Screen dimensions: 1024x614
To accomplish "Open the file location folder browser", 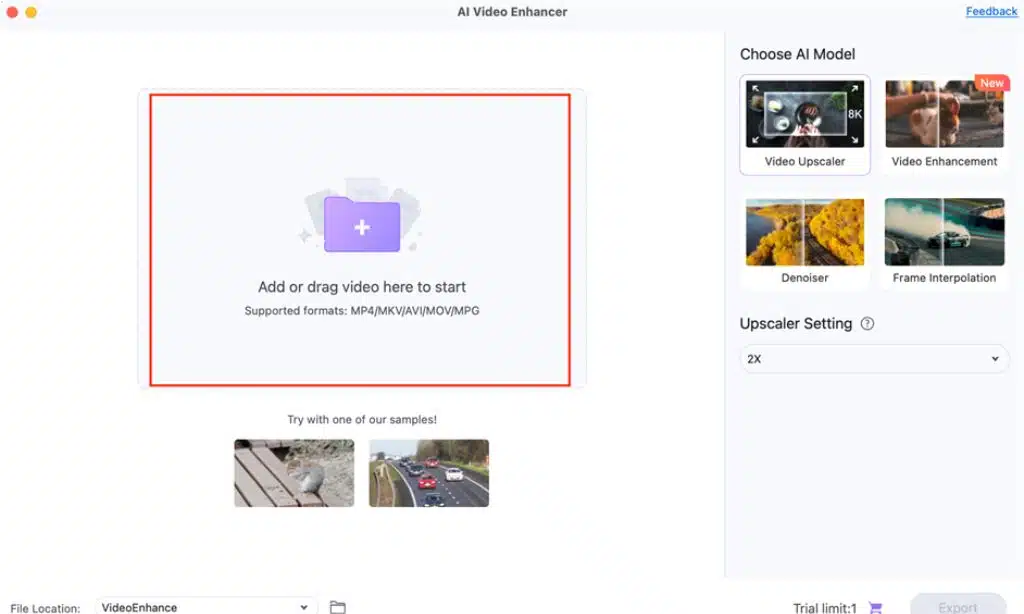I will 337,605.
